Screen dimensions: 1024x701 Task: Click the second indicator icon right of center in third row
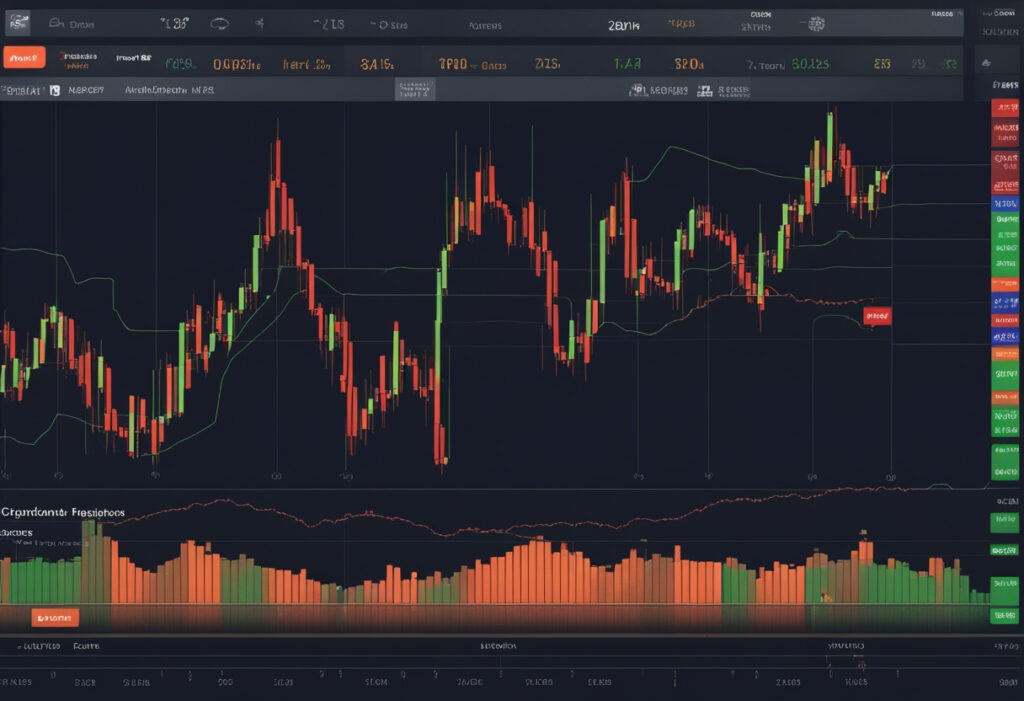pyautogui.click(x=704, y=91)
